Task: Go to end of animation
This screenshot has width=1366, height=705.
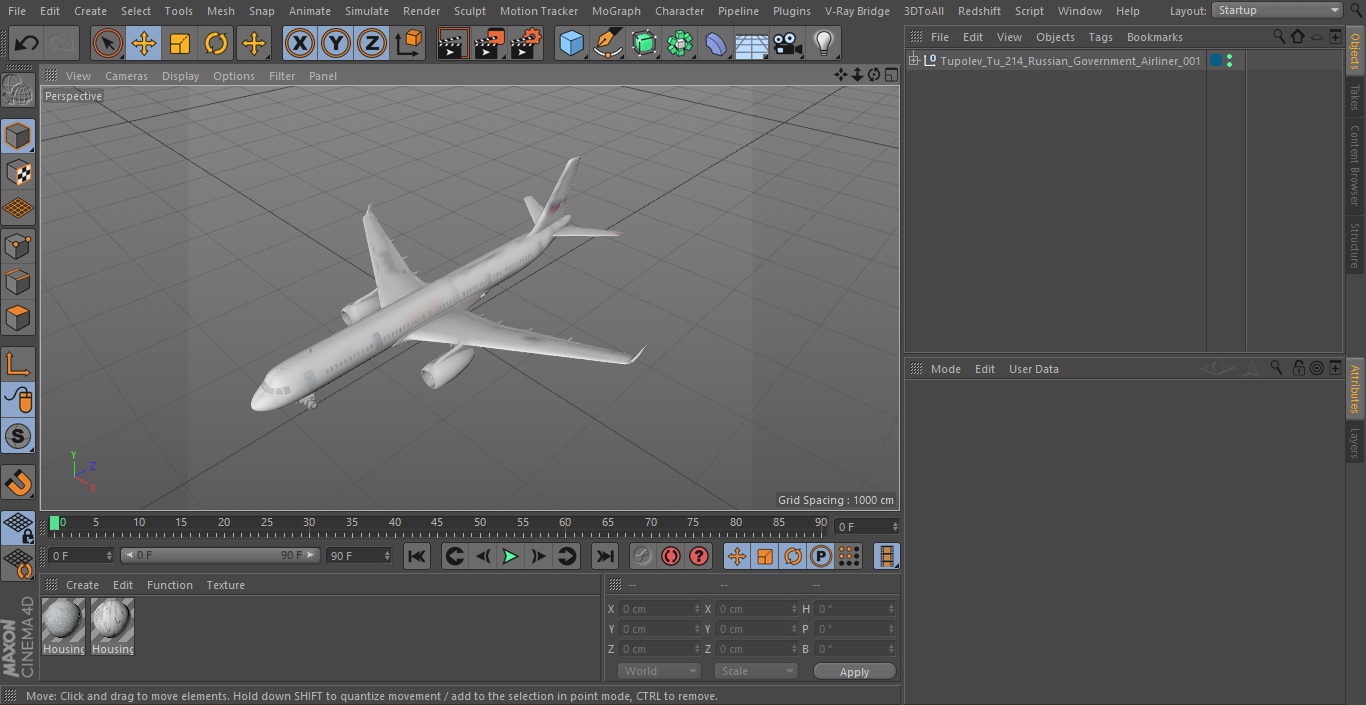Action: [x=605, y=556]
